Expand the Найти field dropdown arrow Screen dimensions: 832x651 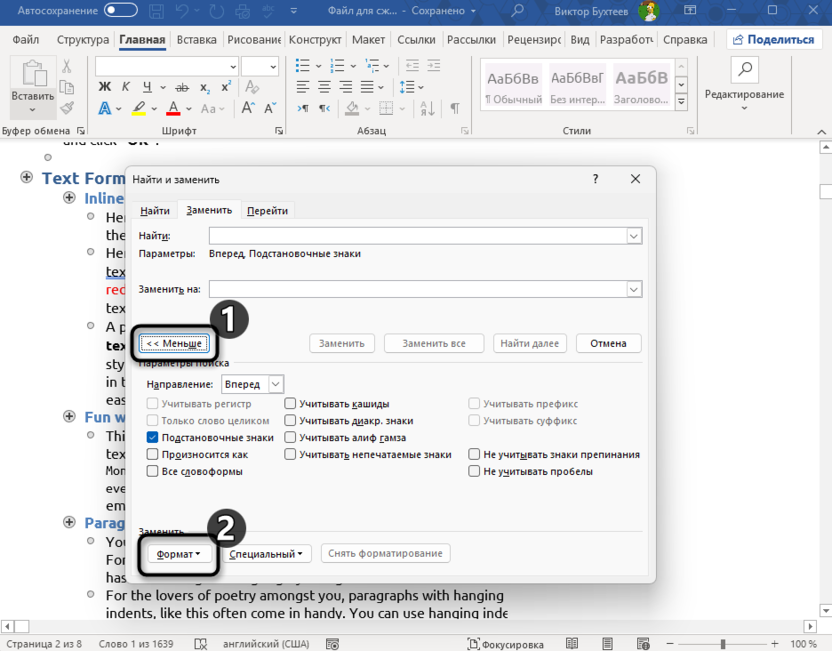633,236
